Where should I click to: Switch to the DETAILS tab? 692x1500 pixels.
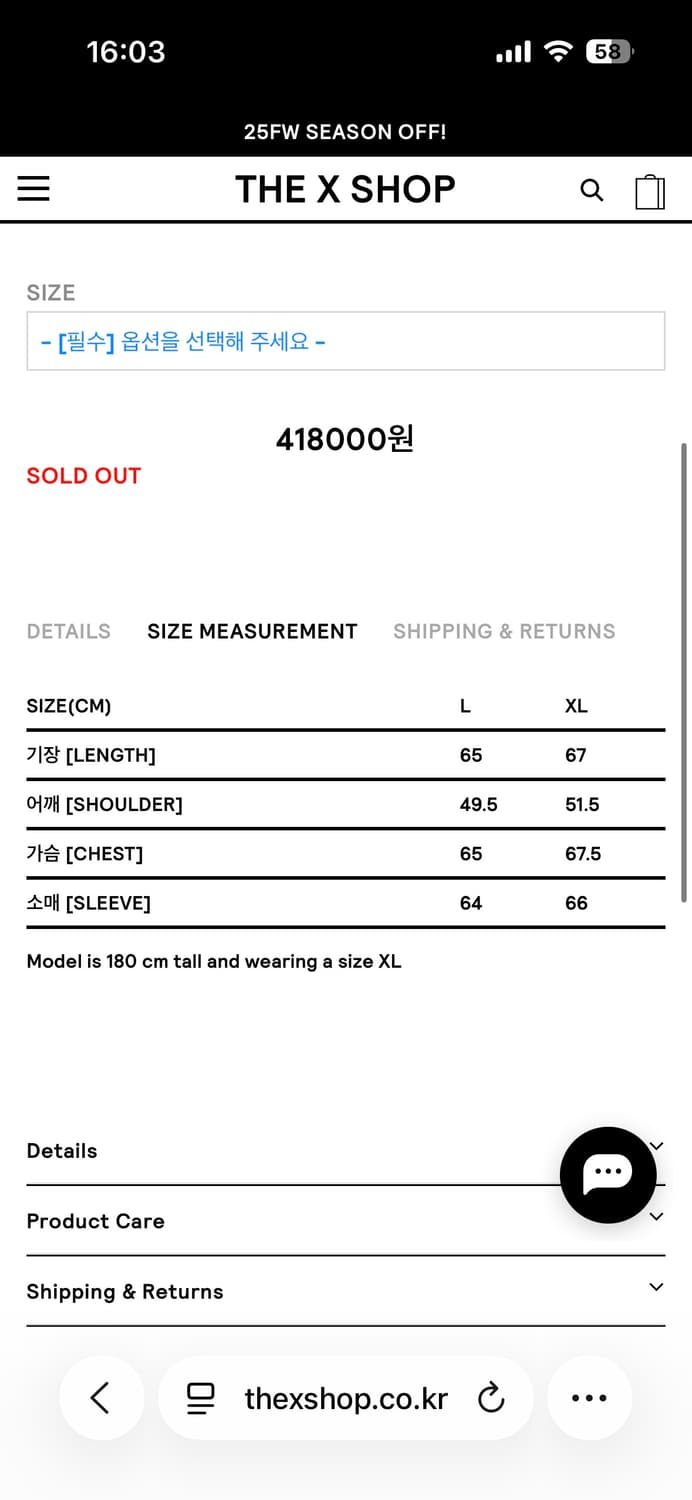point(68,631)
